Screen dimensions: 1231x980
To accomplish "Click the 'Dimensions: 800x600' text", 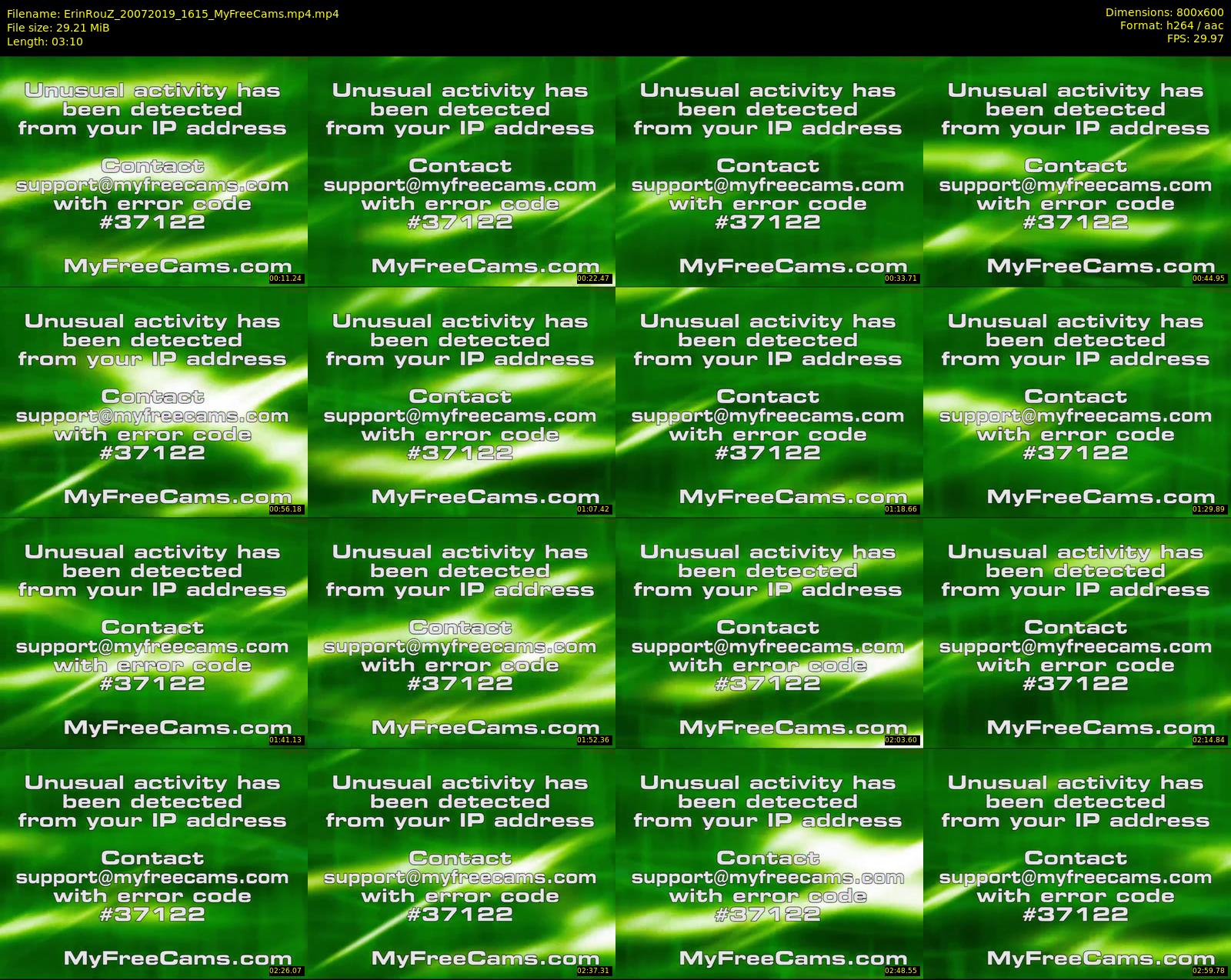I will (1164, 12).
